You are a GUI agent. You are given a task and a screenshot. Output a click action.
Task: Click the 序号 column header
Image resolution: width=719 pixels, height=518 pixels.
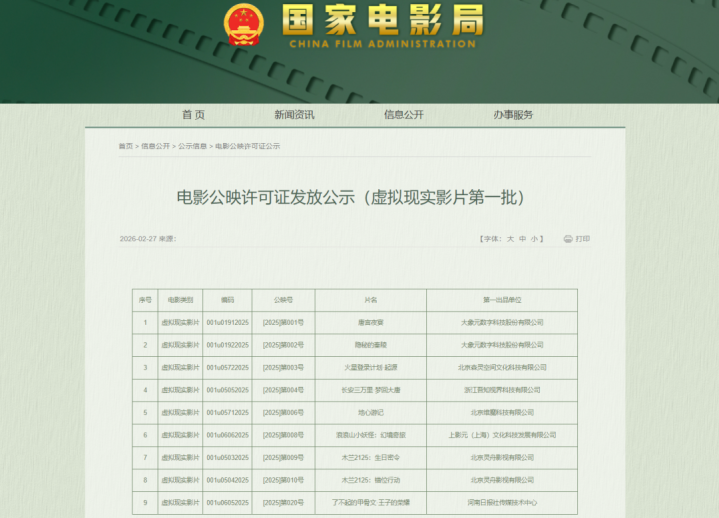145,300
